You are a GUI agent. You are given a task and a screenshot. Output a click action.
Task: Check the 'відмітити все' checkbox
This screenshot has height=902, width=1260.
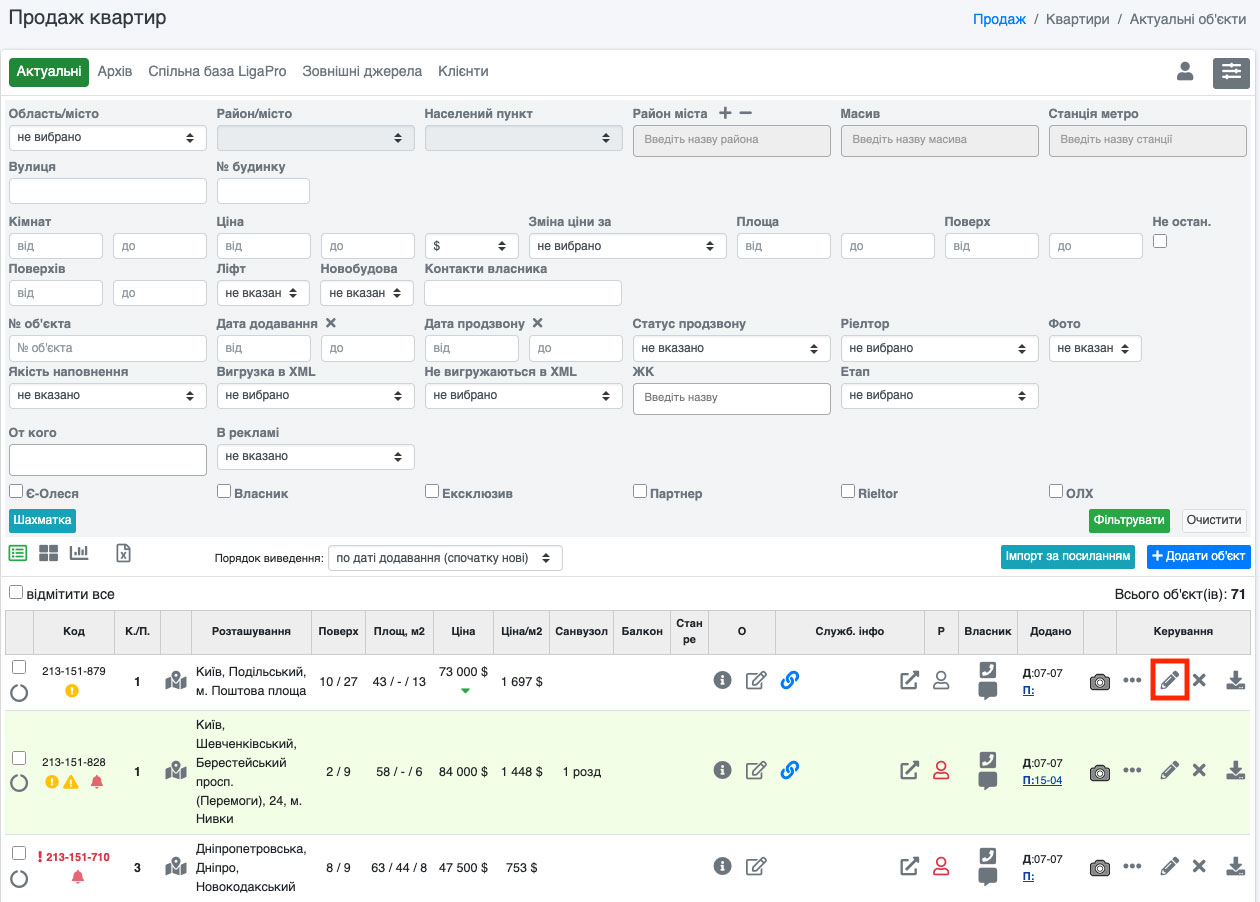pos(16,593)
